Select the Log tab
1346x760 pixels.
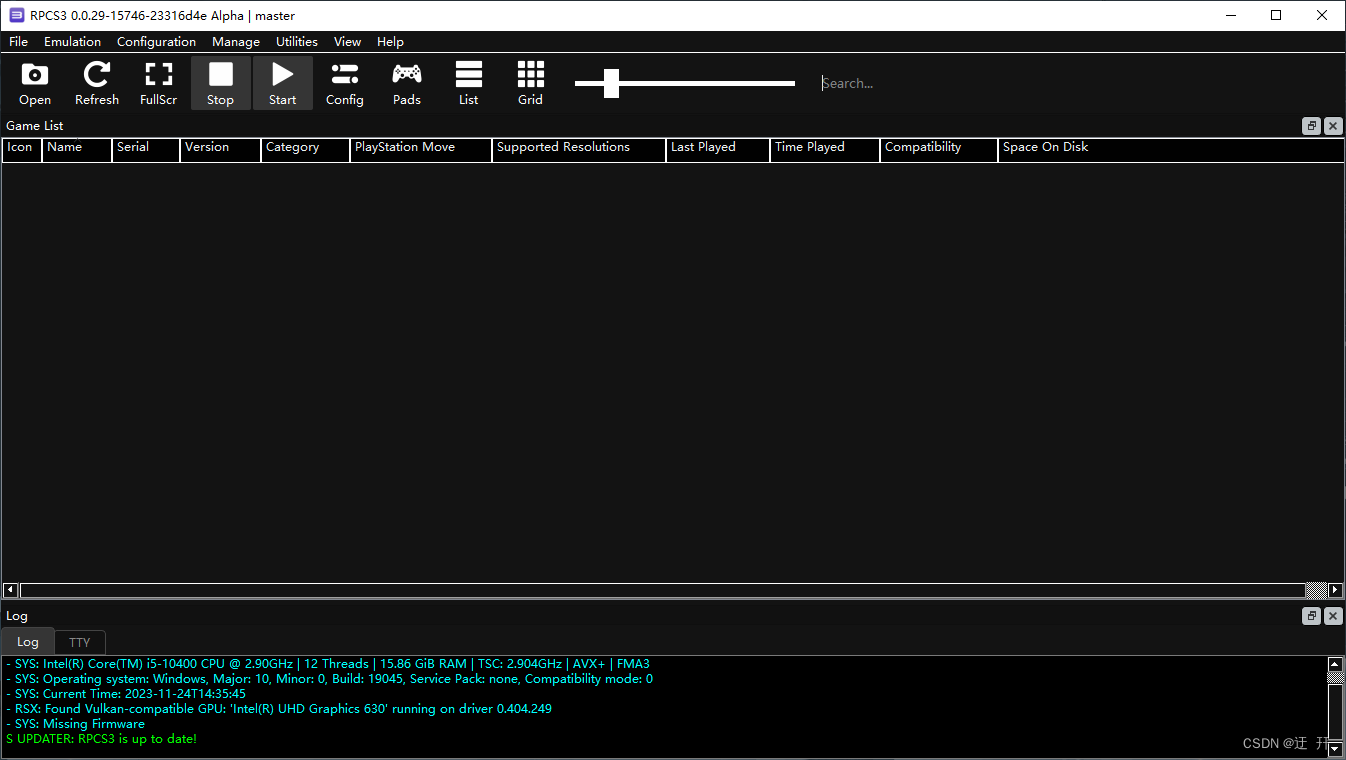tap(28, 642)
